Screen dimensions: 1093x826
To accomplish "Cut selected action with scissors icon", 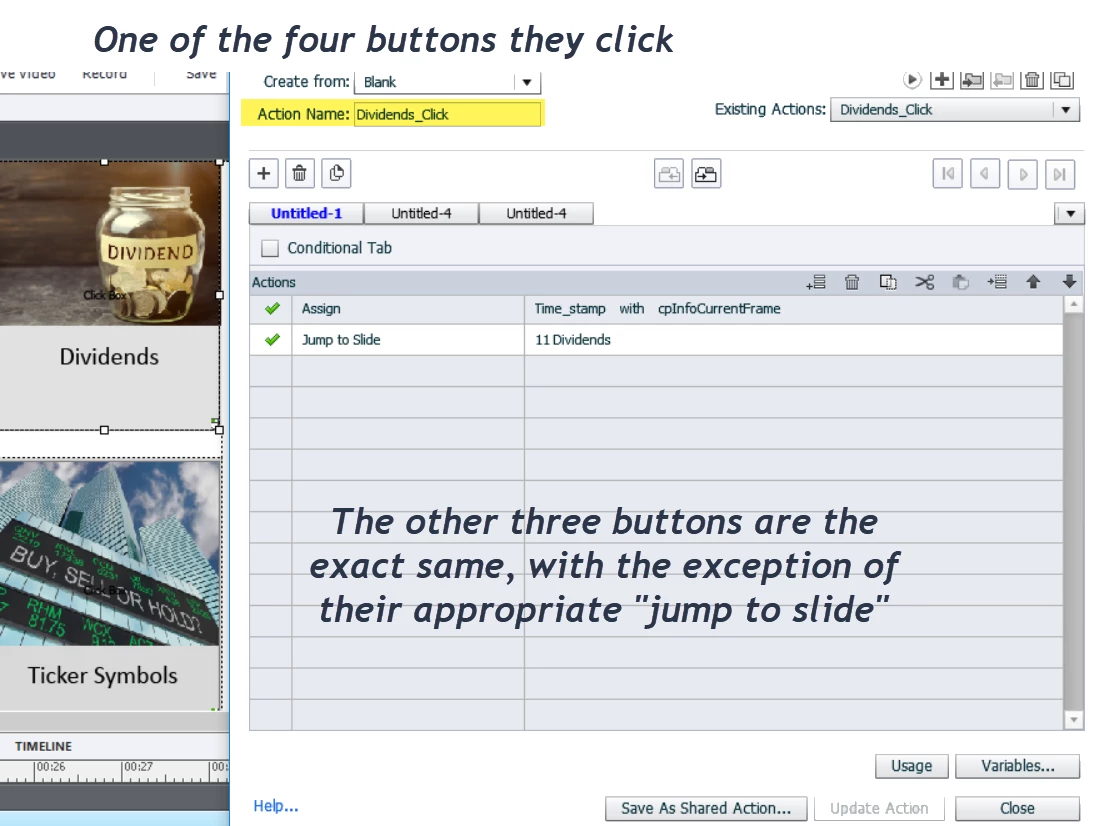I will pos(925,282).
